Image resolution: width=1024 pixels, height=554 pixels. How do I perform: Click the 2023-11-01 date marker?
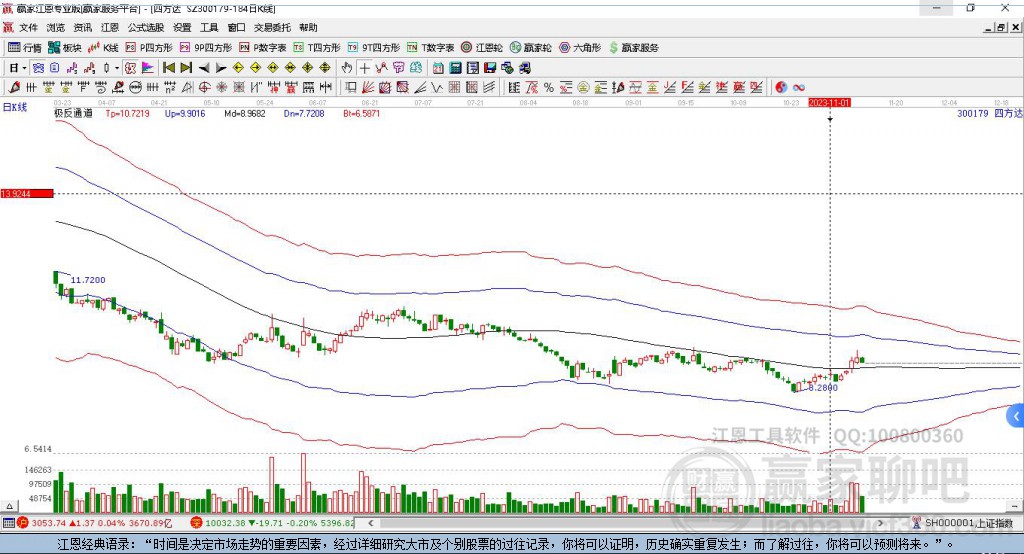829,103
